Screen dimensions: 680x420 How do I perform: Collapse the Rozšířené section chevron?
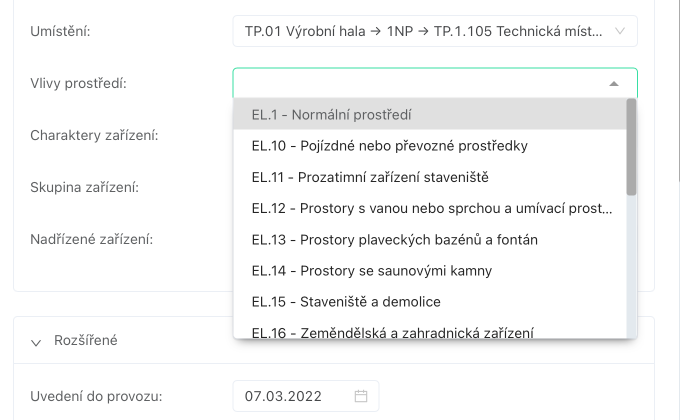click(x=36, y=341)
